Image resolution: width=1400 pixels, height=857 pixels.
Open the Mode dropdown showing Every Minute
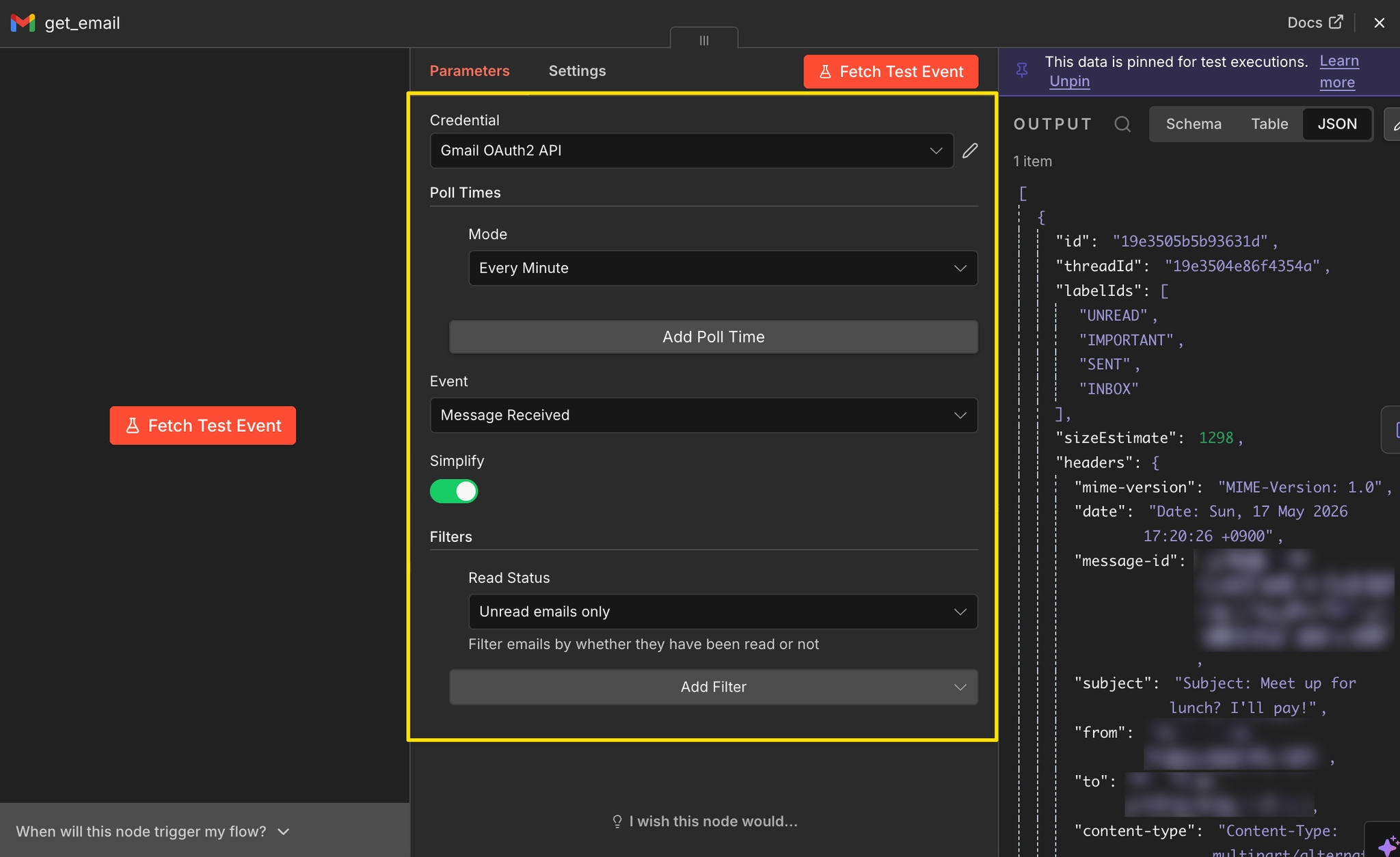pyautogui.click(x=723, y=268)
